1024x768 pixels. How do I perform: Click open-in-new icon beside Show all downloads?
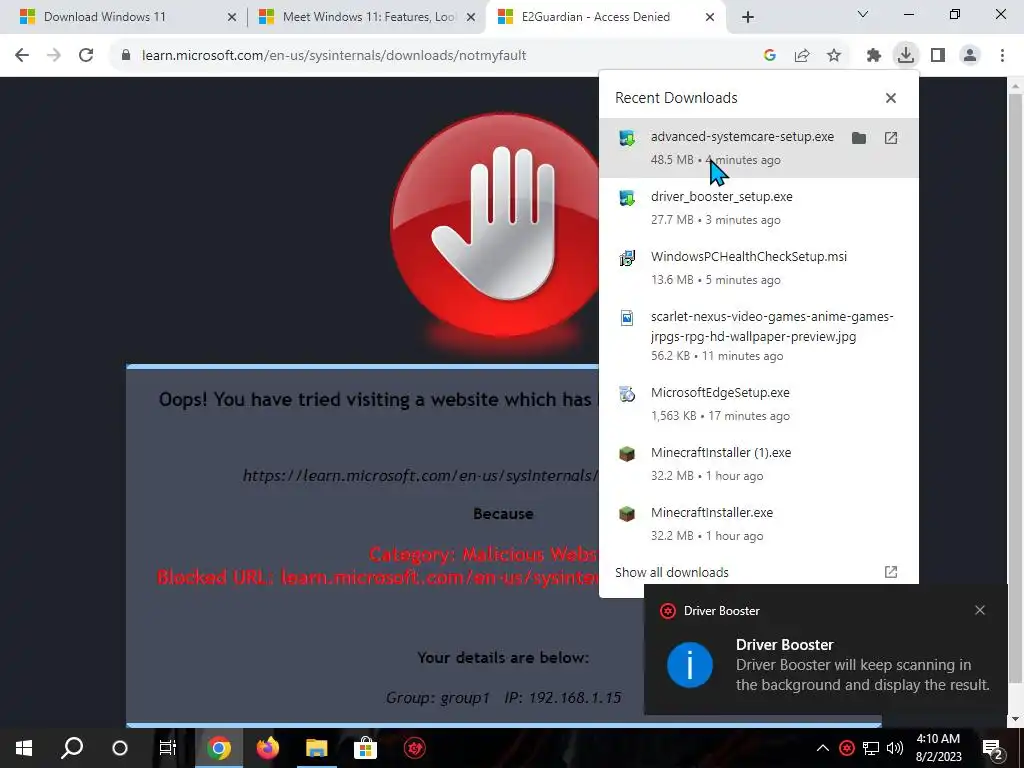point(891,572)
